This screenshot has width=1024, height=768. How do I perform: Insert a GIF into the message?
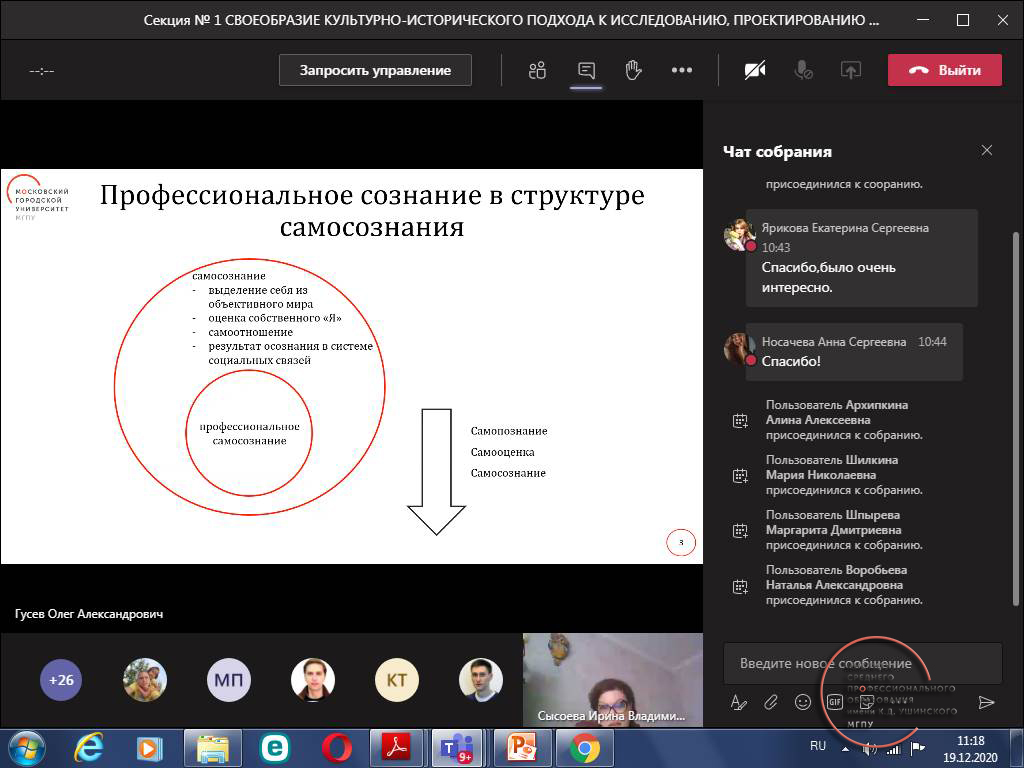pos(834,702)
